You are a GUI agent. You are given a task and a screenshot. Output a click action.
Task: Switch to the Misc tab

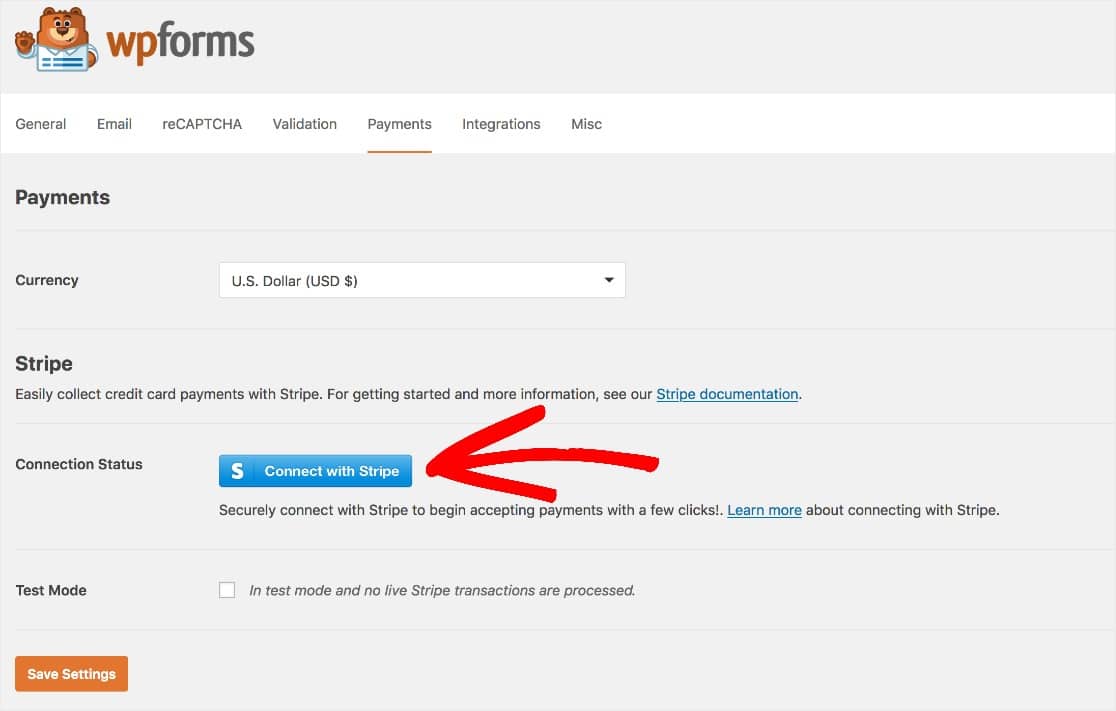[x=586, y=124]
